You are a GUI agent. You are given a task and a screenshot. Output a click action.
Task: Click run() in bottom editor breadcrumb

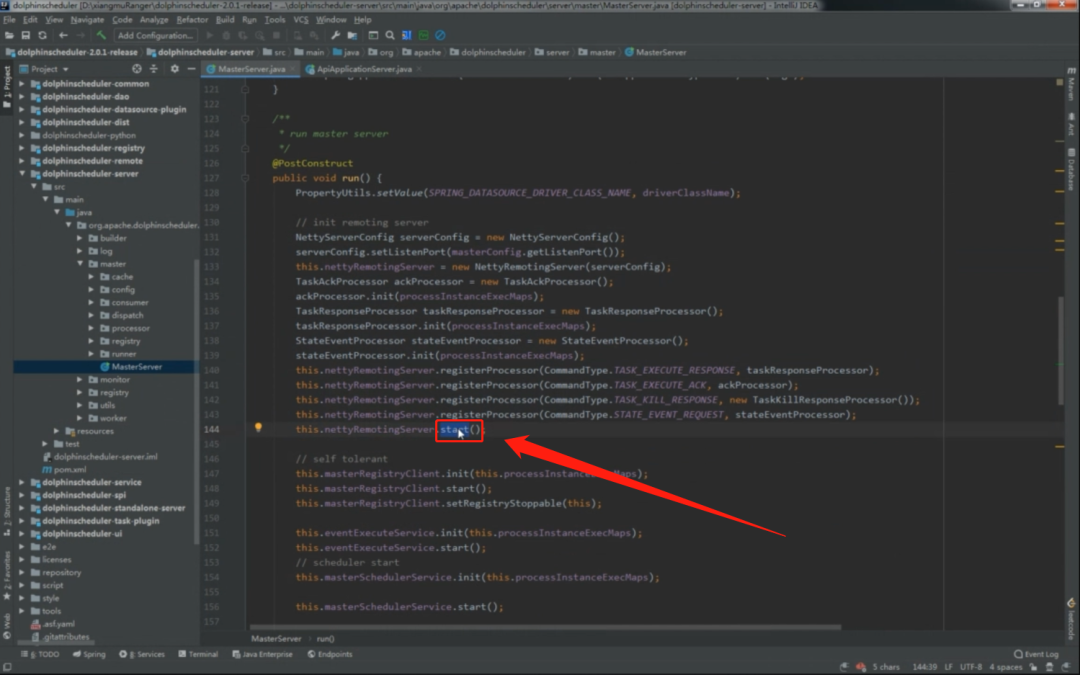point(325,638)
